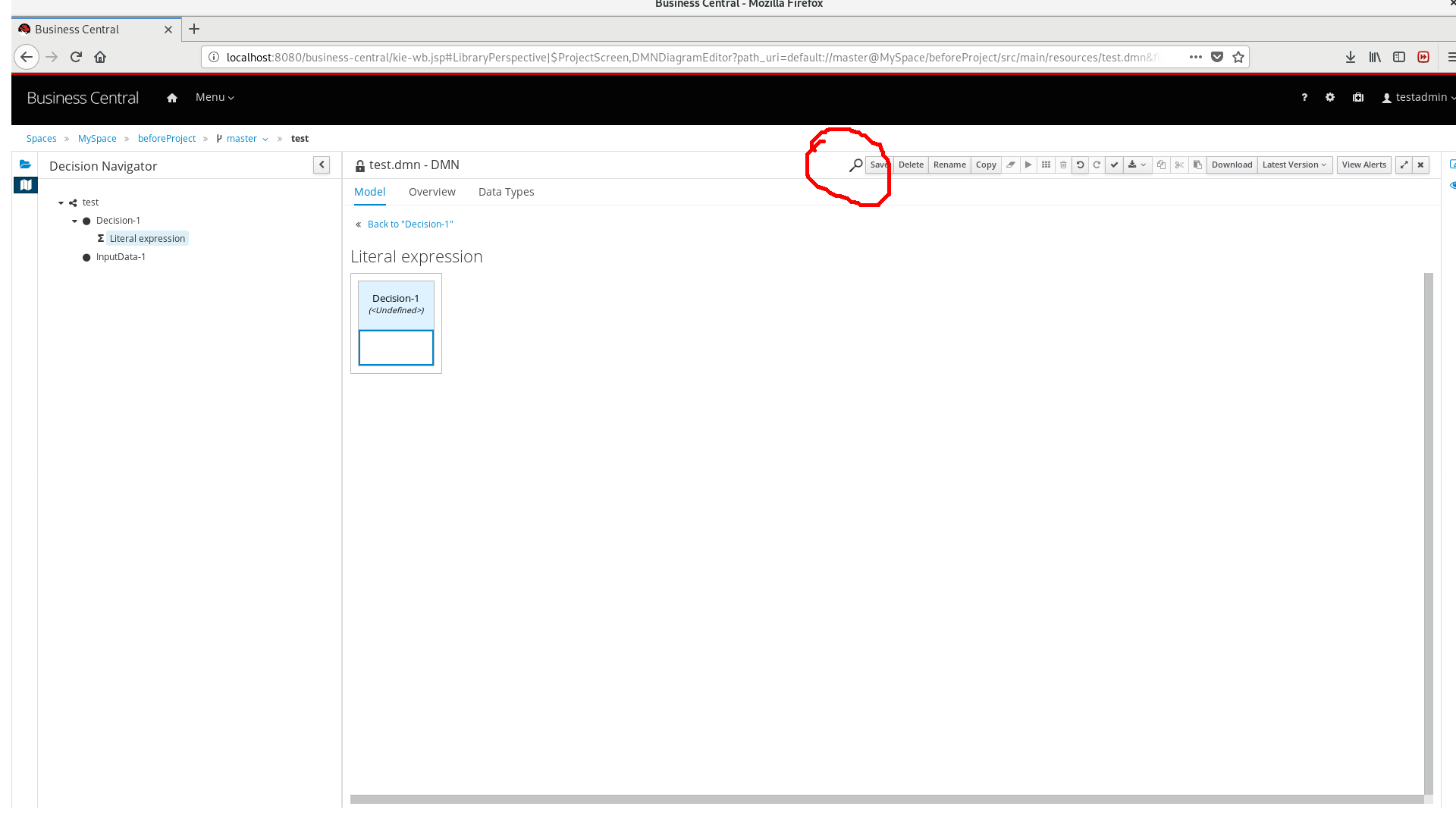Open project explorer folder icon in left dock
The image size is (1456, 819).
pyautogui.click(x=26, y=164)
